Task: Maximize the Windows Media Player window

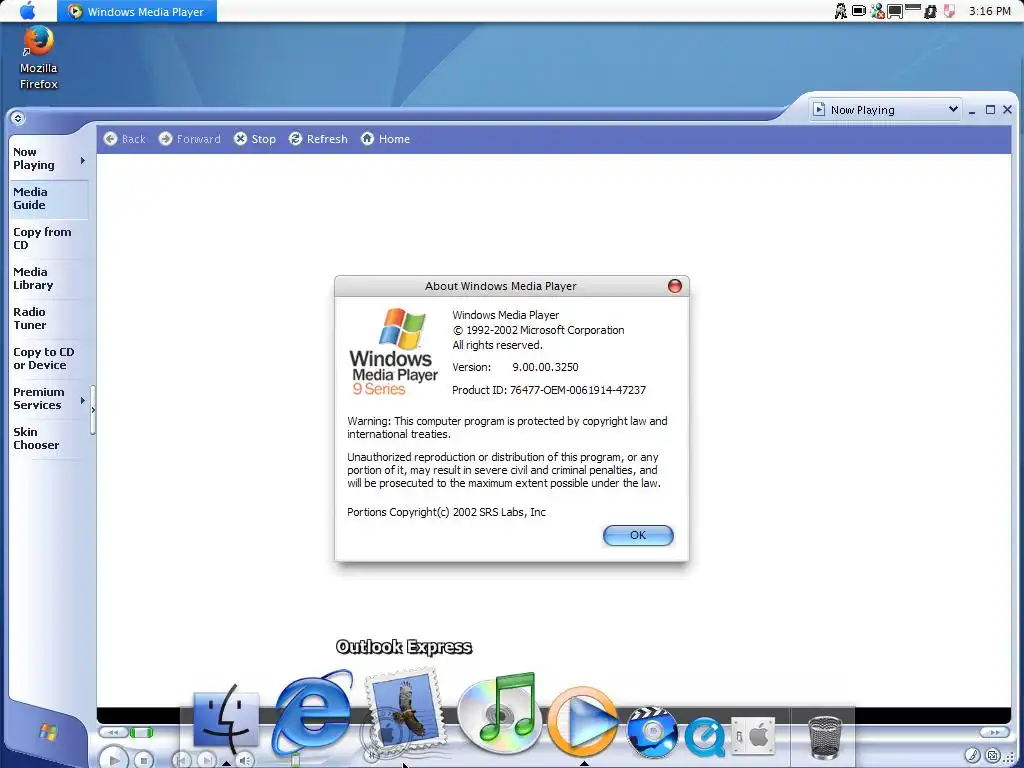Action: (x=990, y=110)
